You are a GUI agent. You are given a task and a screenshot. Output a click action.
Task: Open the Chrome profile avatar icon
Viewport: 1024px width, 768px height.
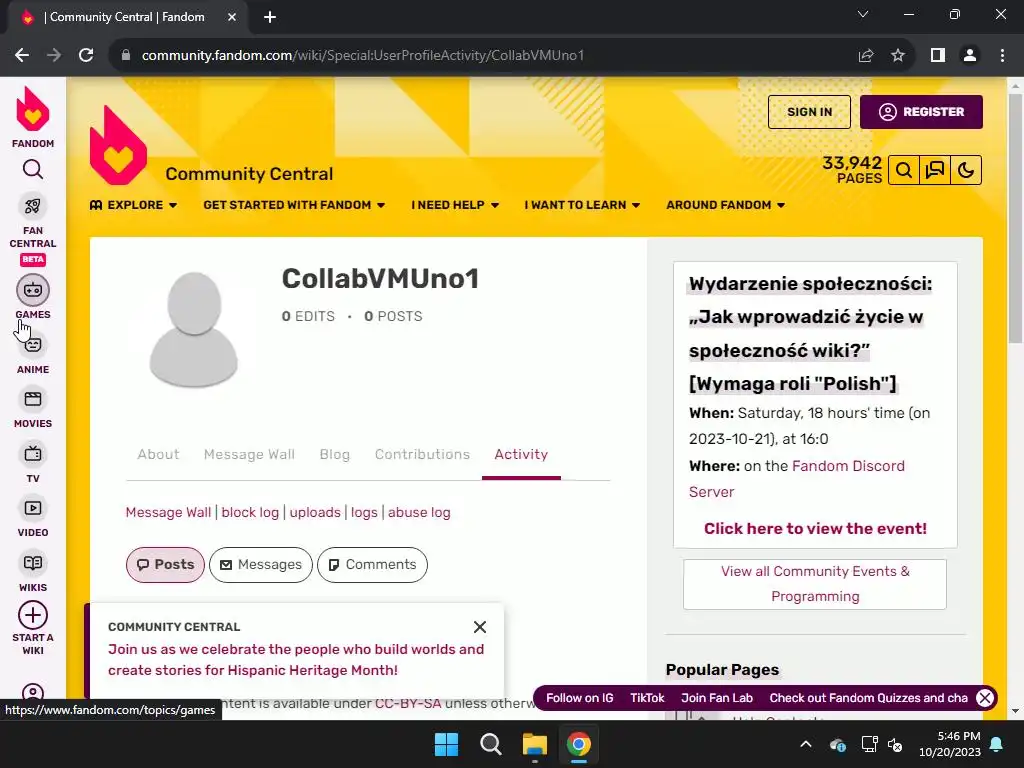point(970,56)
